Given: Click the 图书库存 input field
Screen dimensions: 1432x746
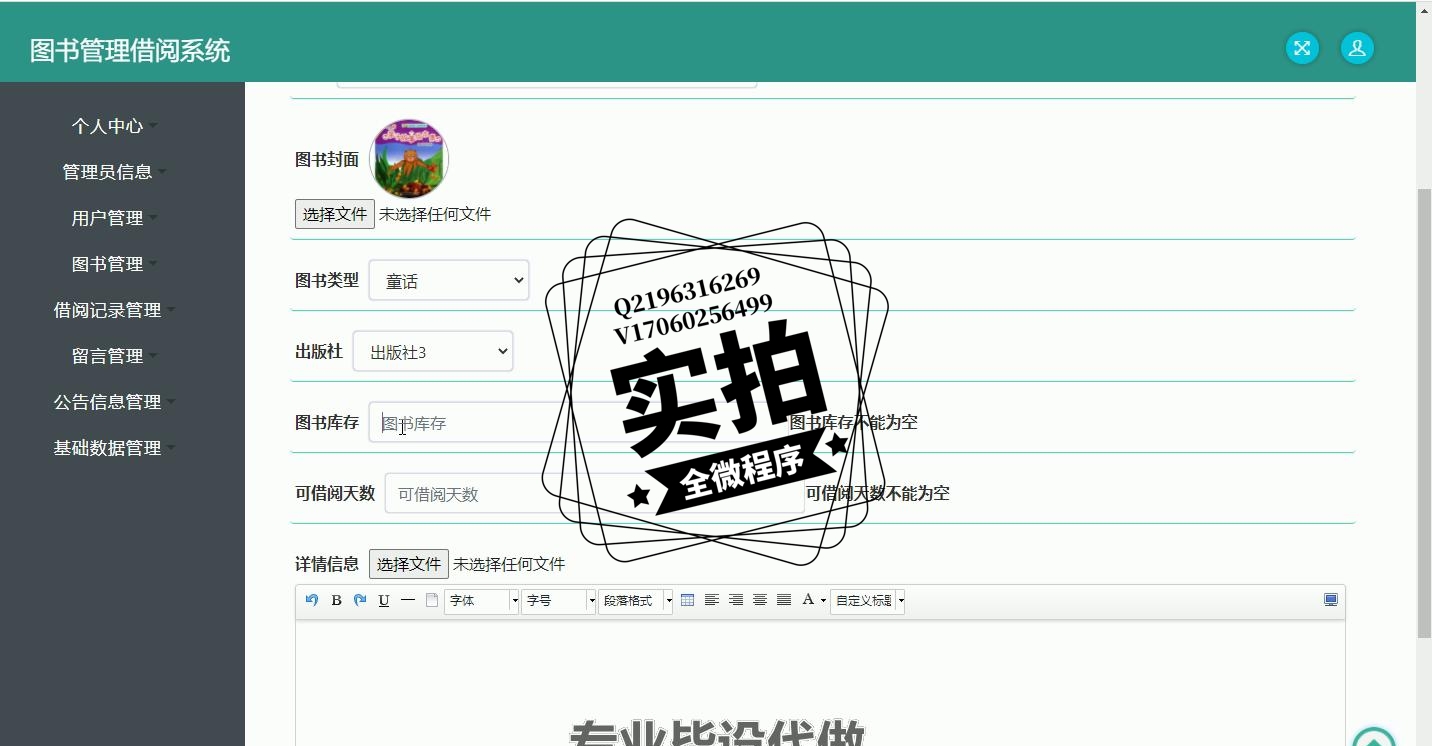Looking at the screenshot, I should coord(578,422).
